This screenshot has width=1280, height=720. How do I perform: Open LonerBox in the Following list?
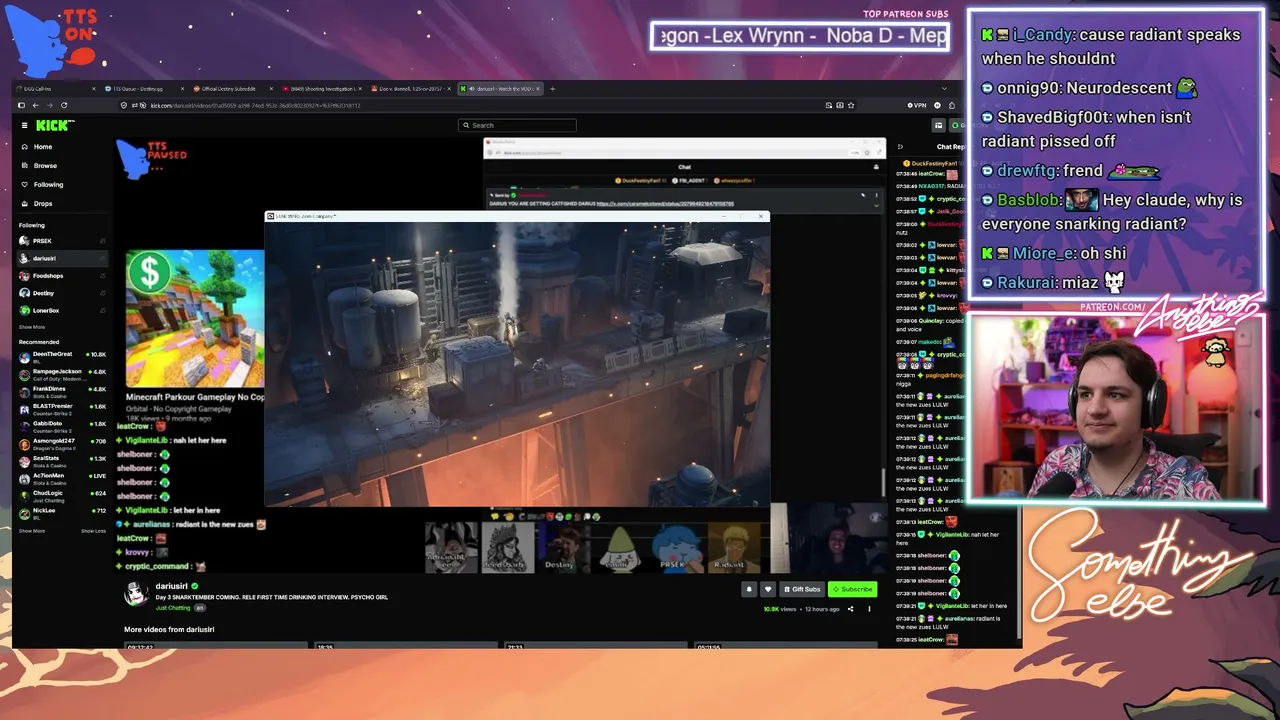(62, 311)
